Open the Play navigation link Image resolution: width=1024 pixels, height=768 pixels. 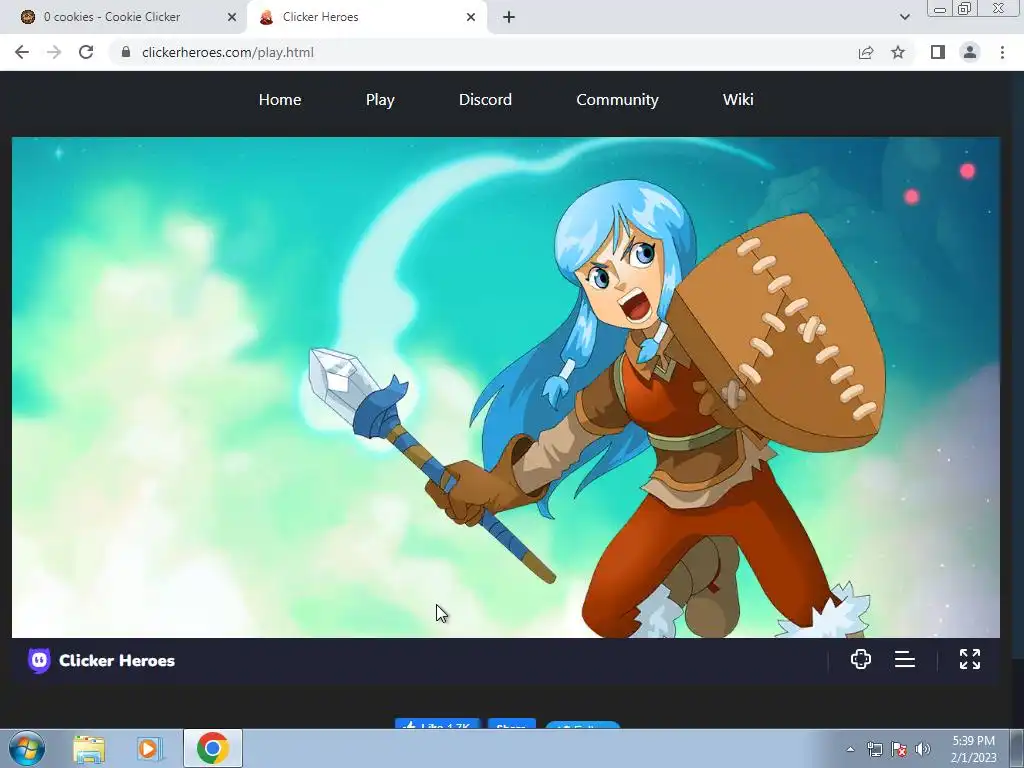[380, 100]
